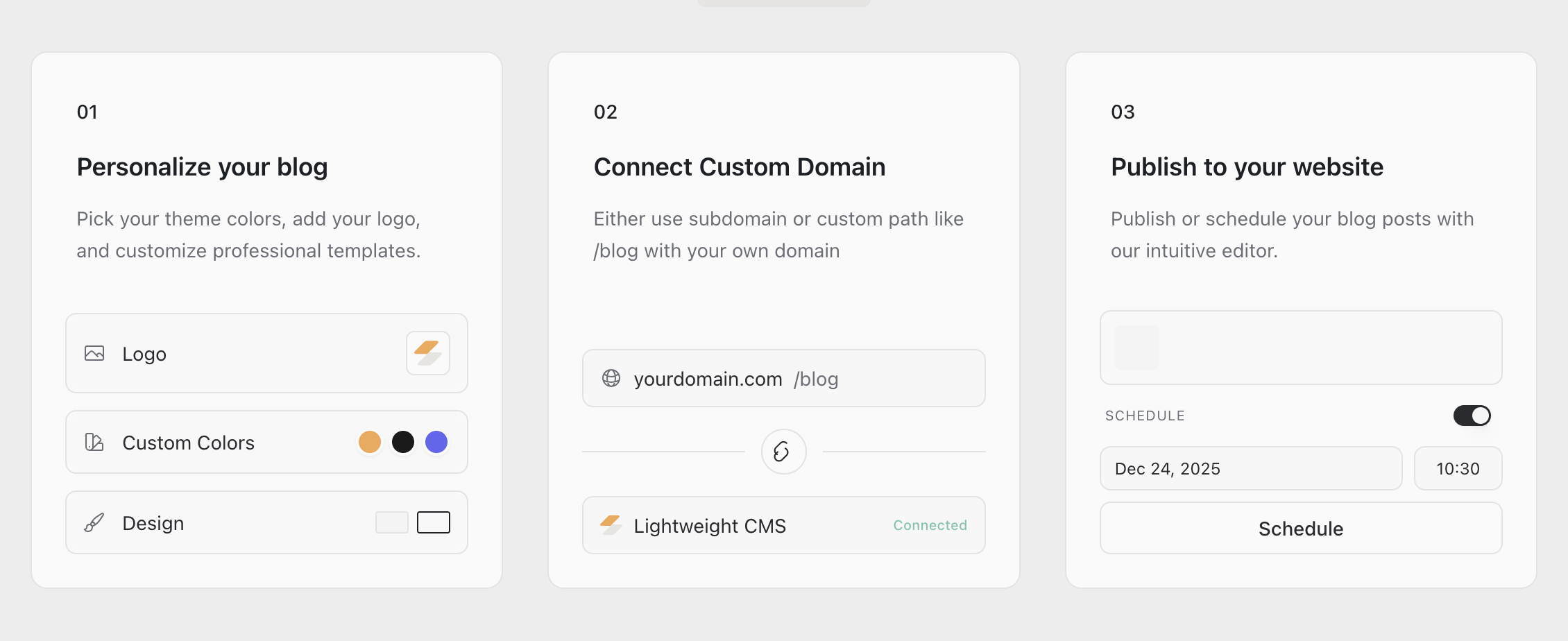The height and width of the screenshot is (641, 1568).
Task: Click the Schedule button
Action: pyautogui.click(x=1300, y=528)
